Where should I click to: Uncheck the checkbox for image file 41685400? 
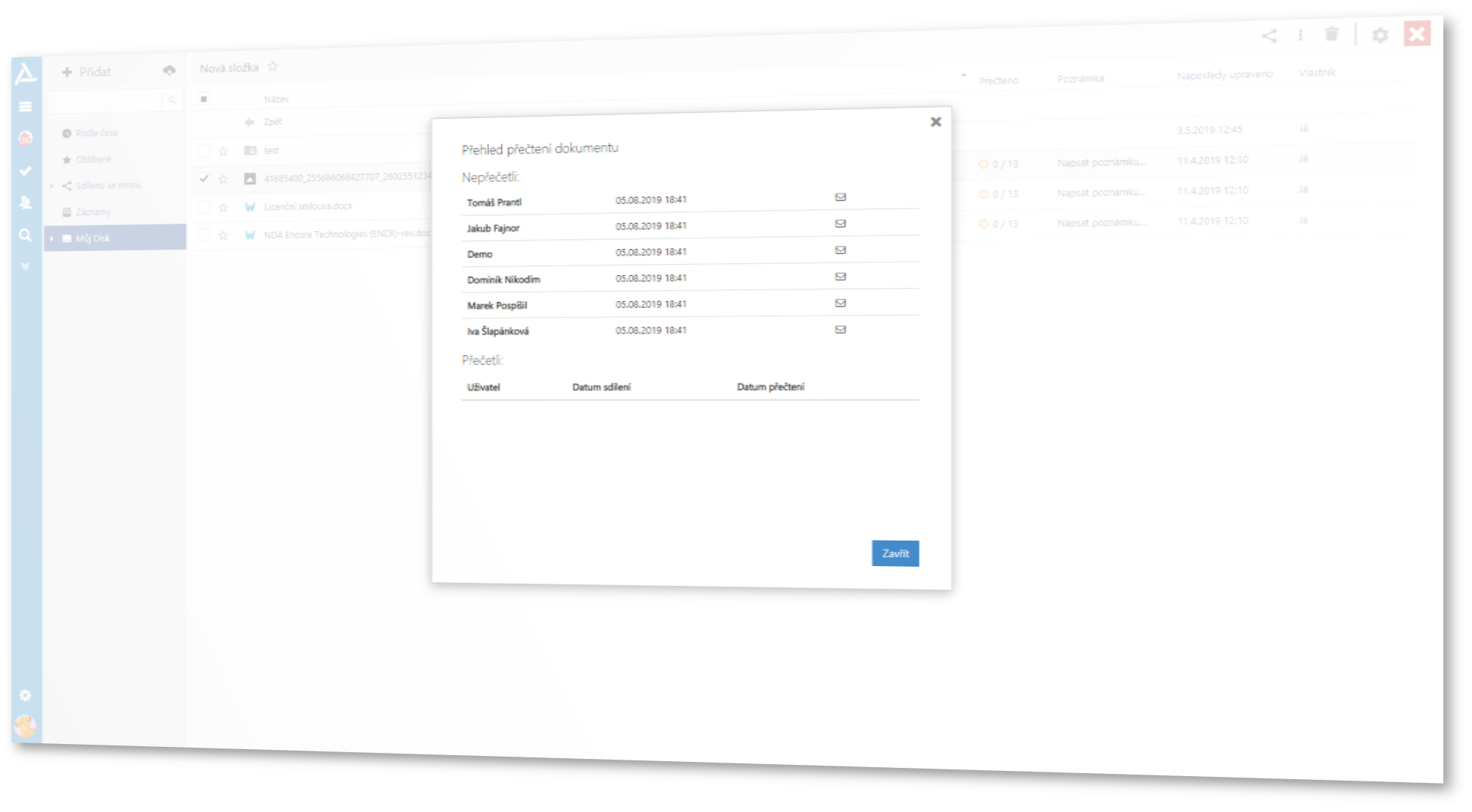(204, 179)
